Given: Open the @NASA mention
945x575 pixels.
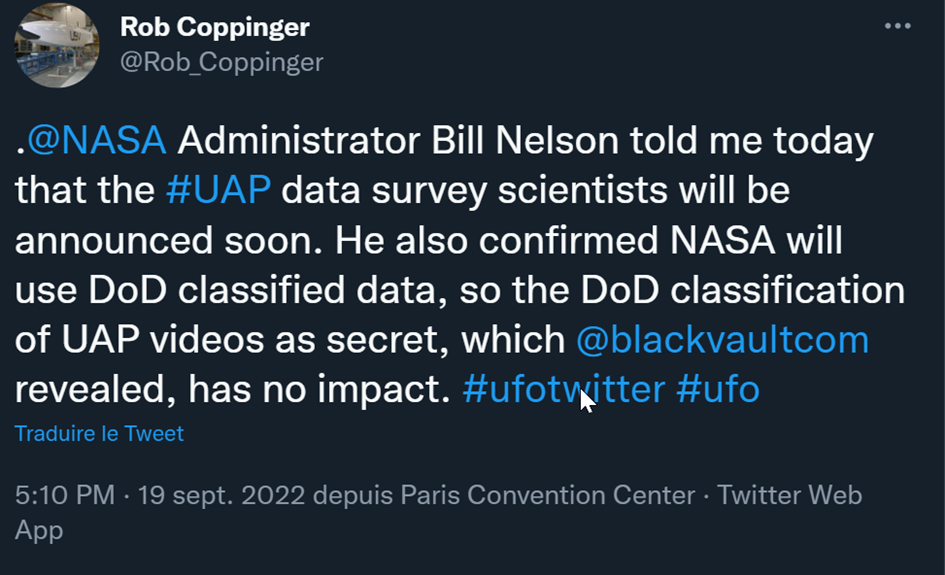Looking at the screenshot, I should pyautogui.click(x=97, y=140).
